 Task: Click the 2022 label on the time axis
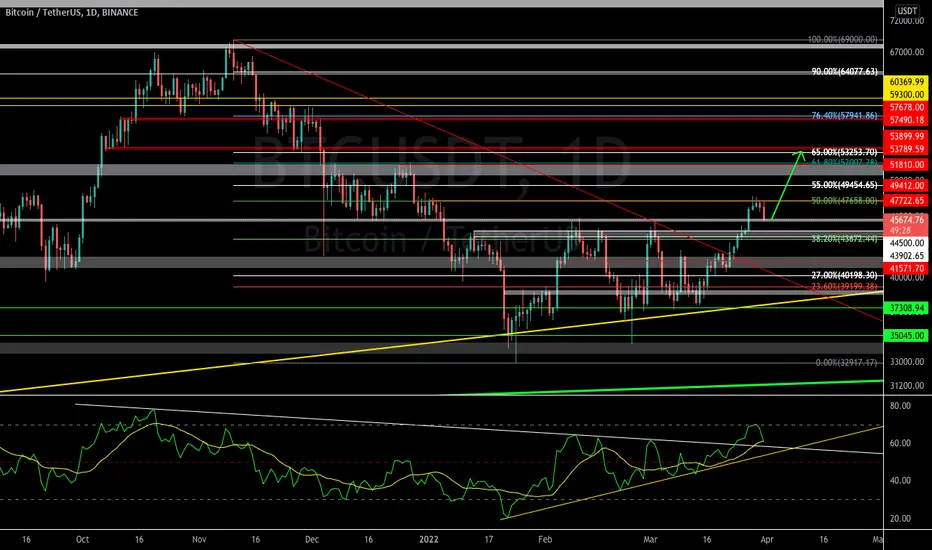(x=429, y=540)
